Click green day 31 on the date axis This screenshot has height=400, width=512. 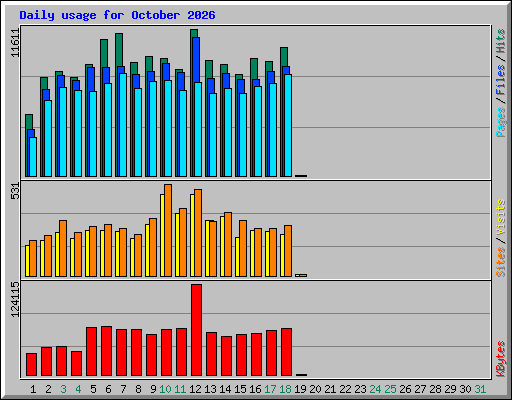point(480,389)
